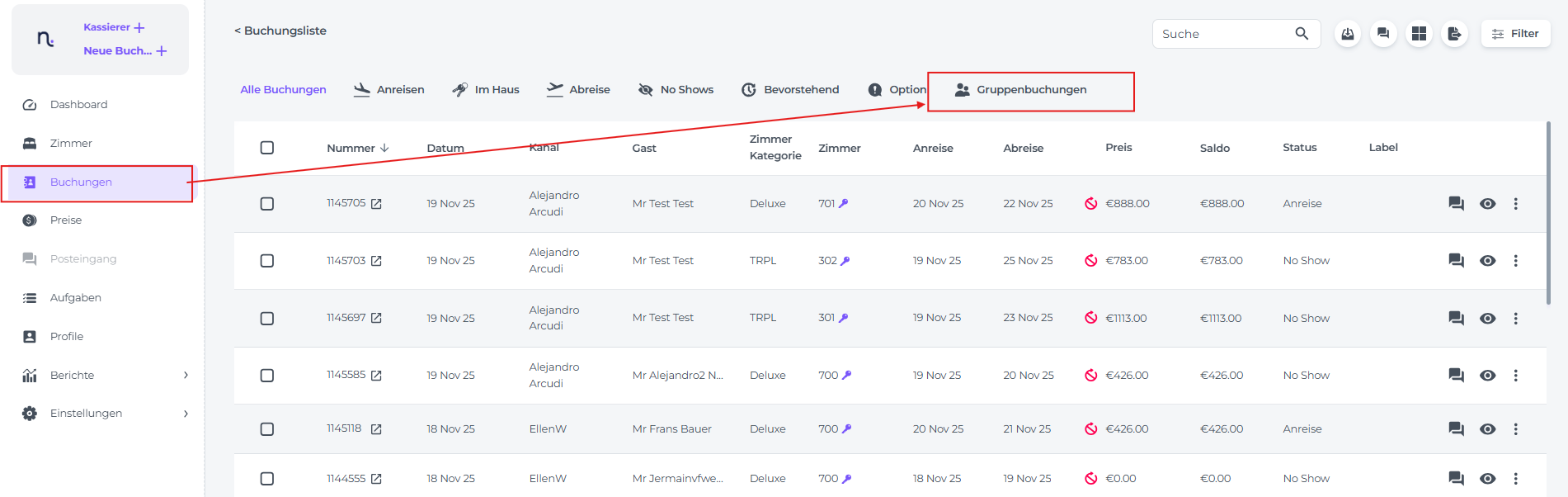Viewport: 1568px width, 497px height.
Task: Open the messages icon in top toolbar
Action: pos(1383,34)
